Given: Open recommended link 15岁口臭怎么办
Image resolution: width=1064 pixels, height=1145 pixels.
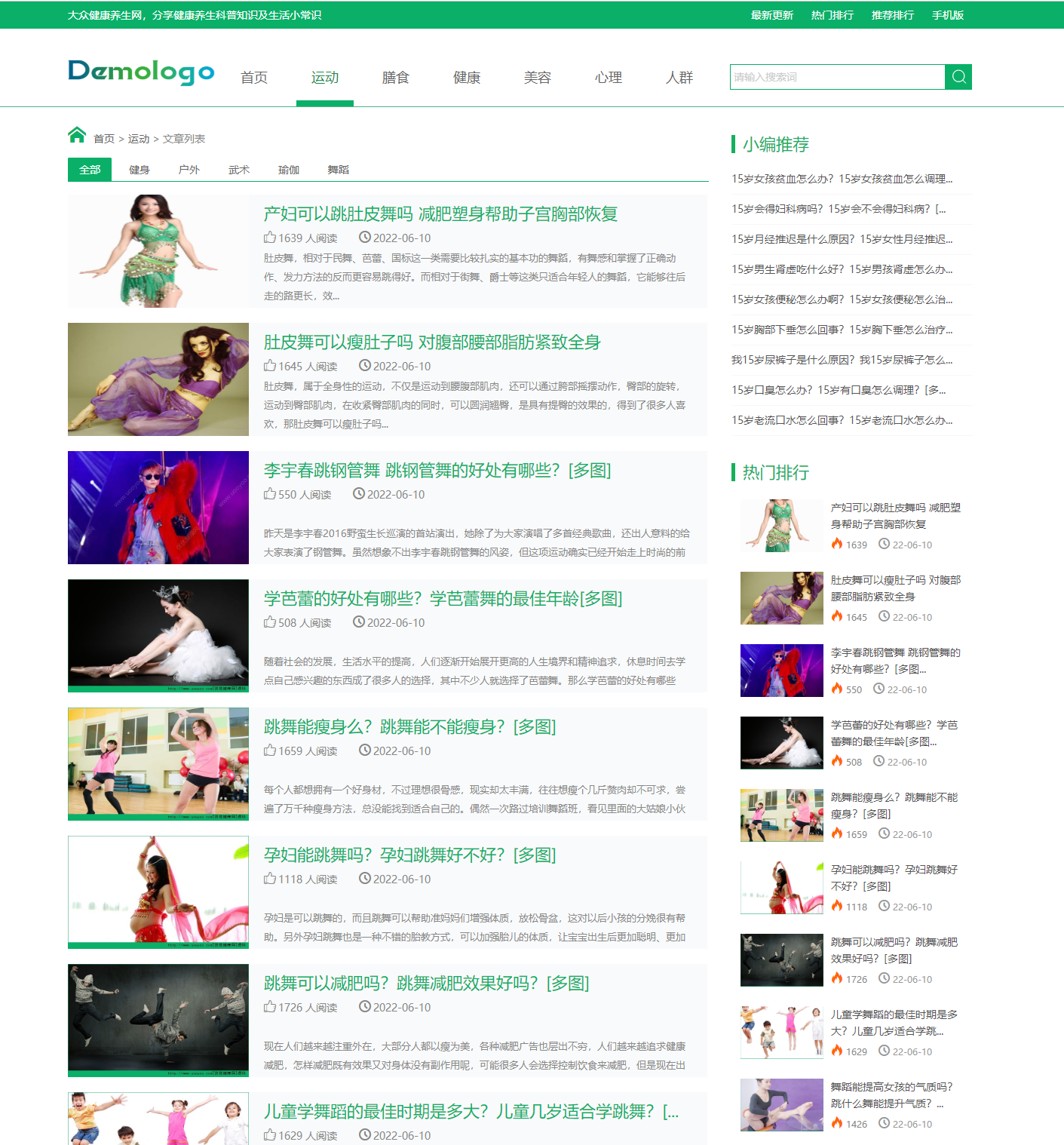Looking at the screenshot, I should 839,390.
